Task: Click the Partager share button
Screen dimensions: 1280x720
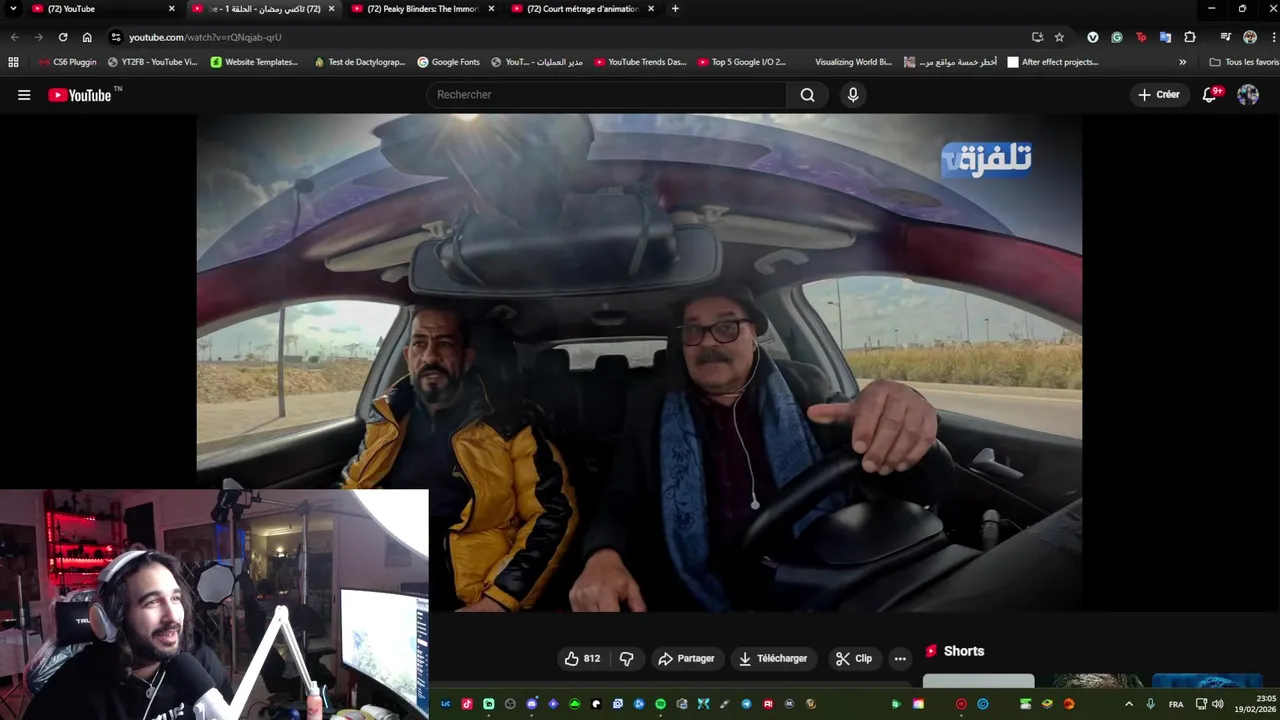Action: pos(686,658)
